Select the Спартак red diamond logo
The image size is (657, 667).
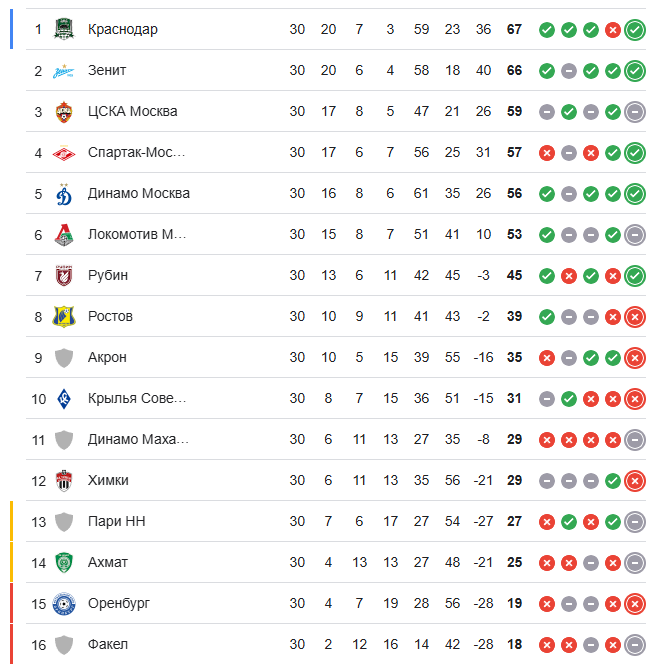click(64, 153)
